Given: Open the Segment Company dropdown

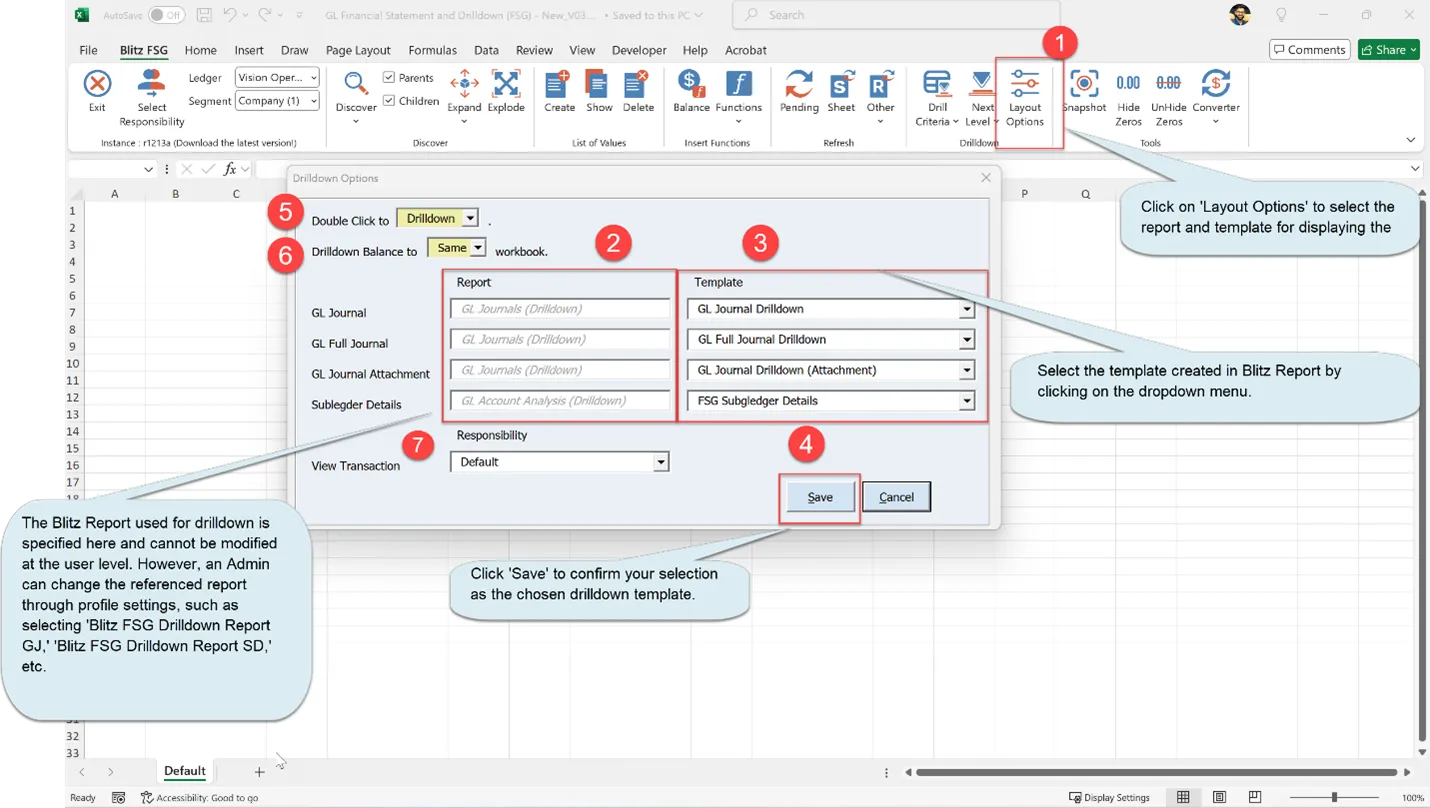Looking at the screenshot, I should (313, 101).
